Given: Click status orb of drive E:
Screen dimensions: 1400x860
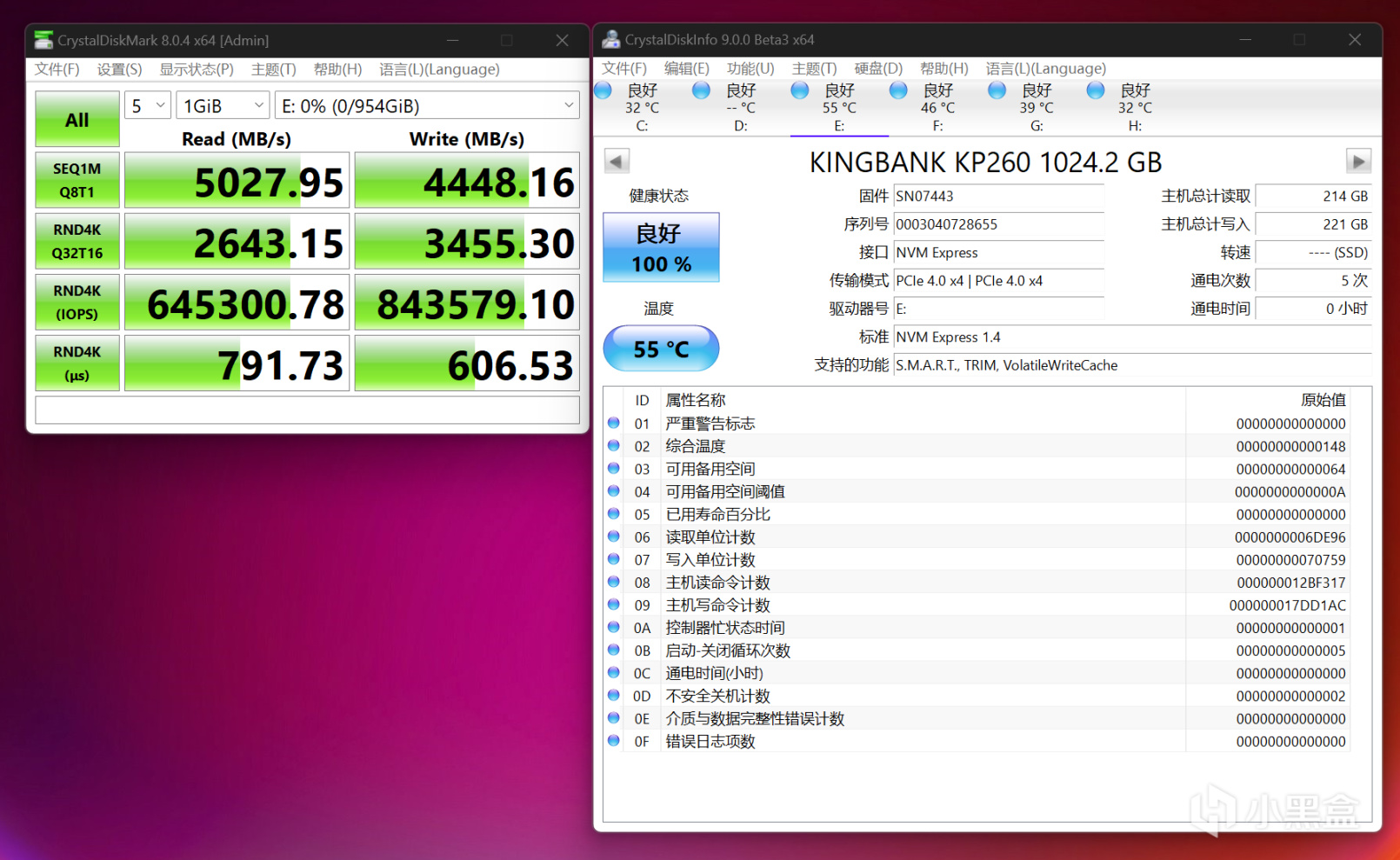Looking at the screenshot, I should (800, 90).
